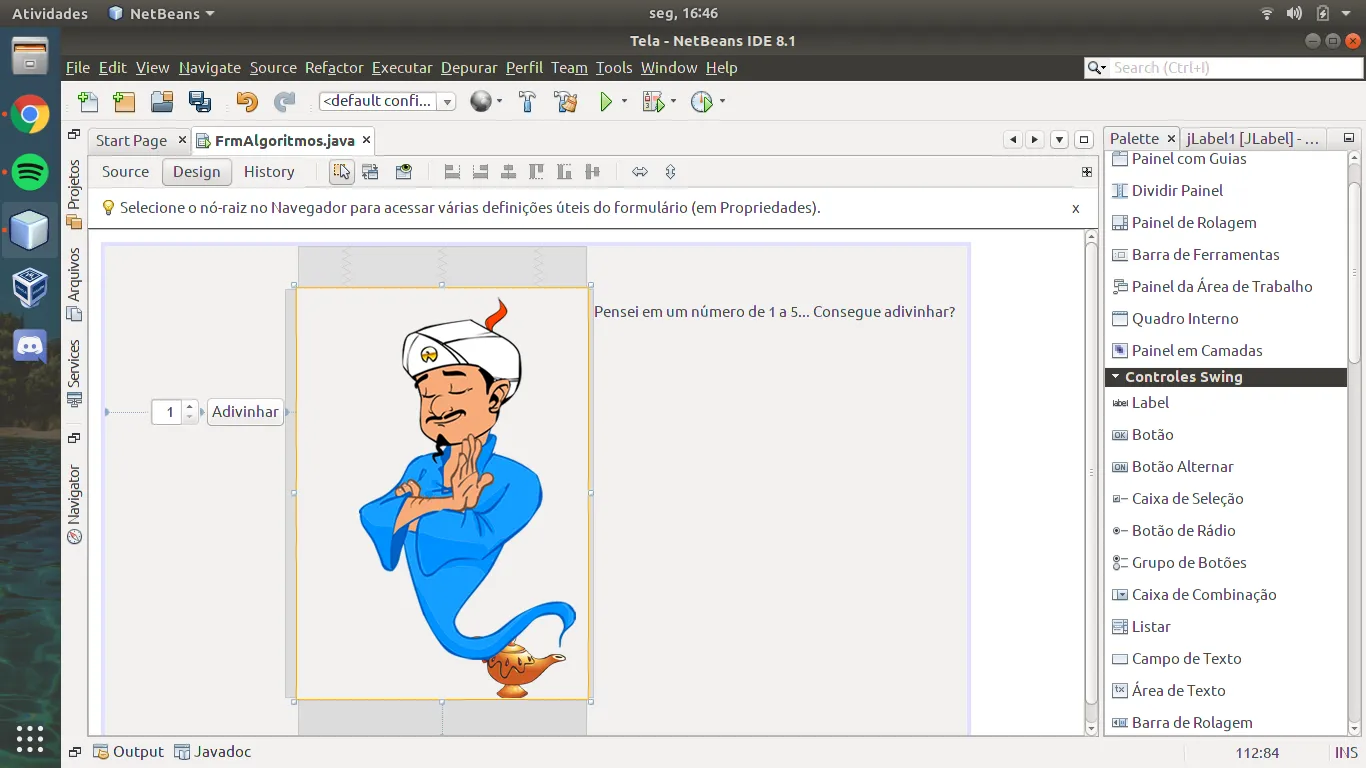Screen dimensions: 1366x768
Task: Open dropdown arrow beside Run Project
Action: [x=624, y=101]
